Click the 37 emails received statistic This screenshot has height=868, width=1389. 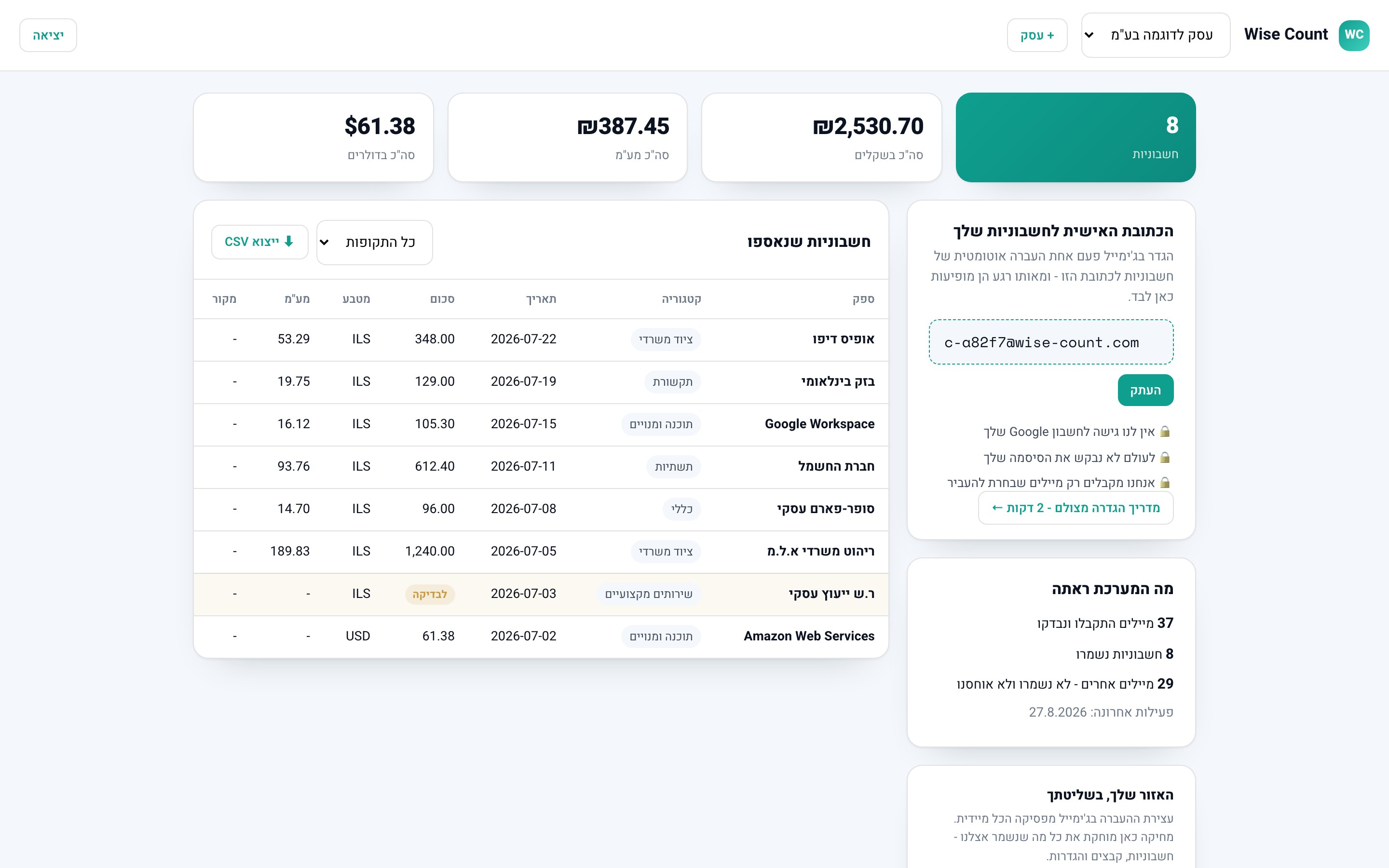(1105, 624)
